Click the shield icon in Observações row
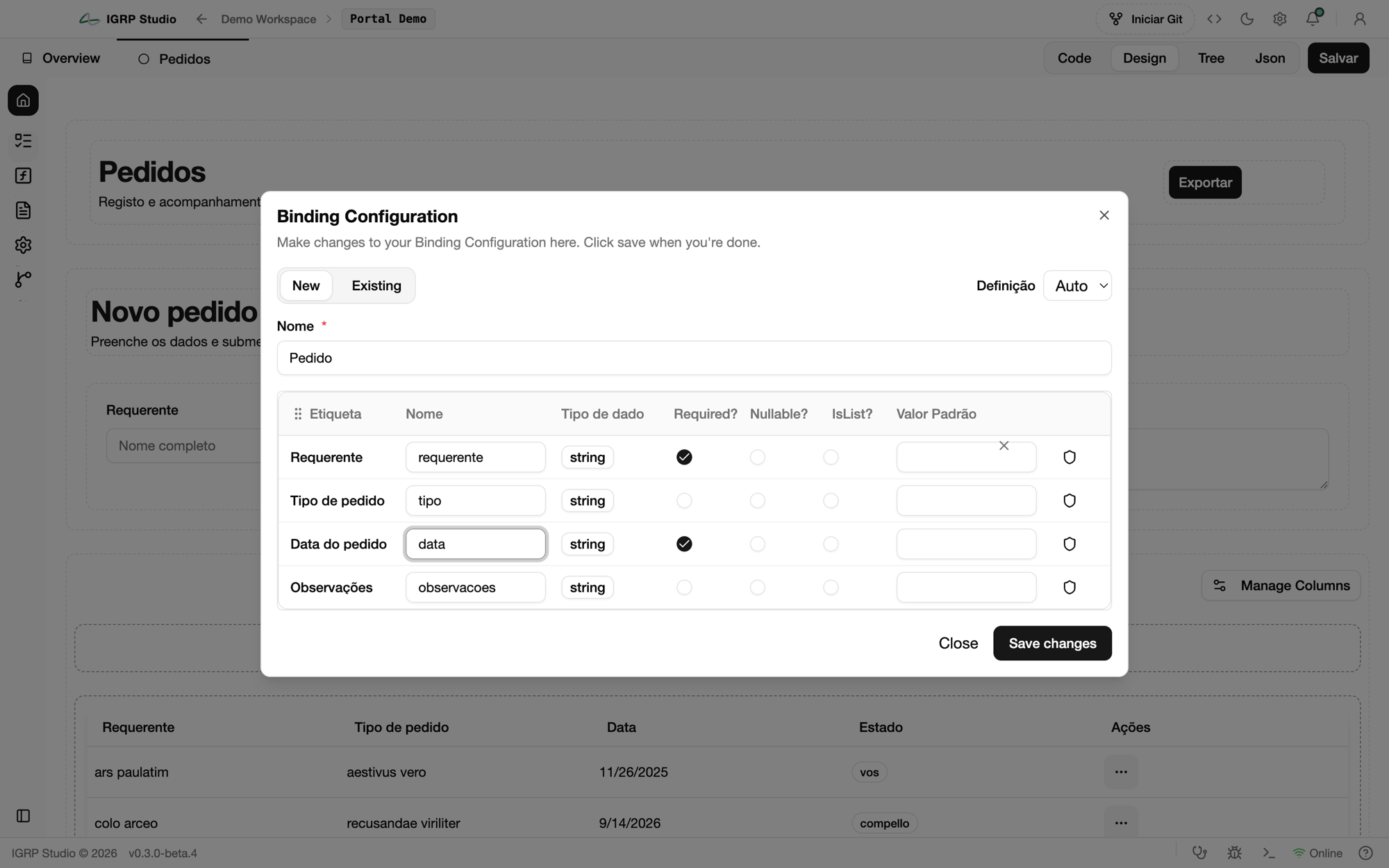This screenshot has width=1389, height=868. 1070,587
